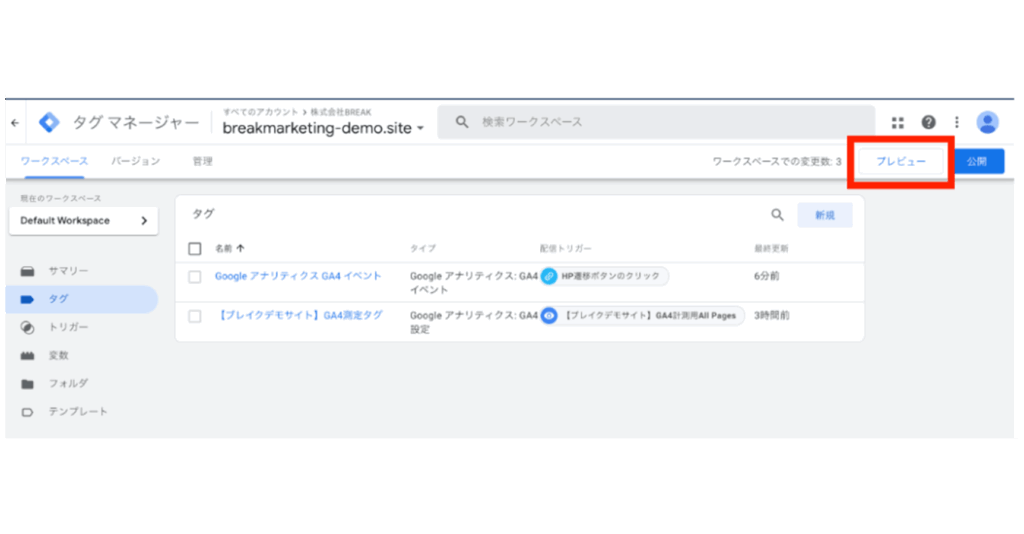Click the 株式会社BREAK breadcrumb
Viewport: 1024px width, 534px height.
[340, 112]
